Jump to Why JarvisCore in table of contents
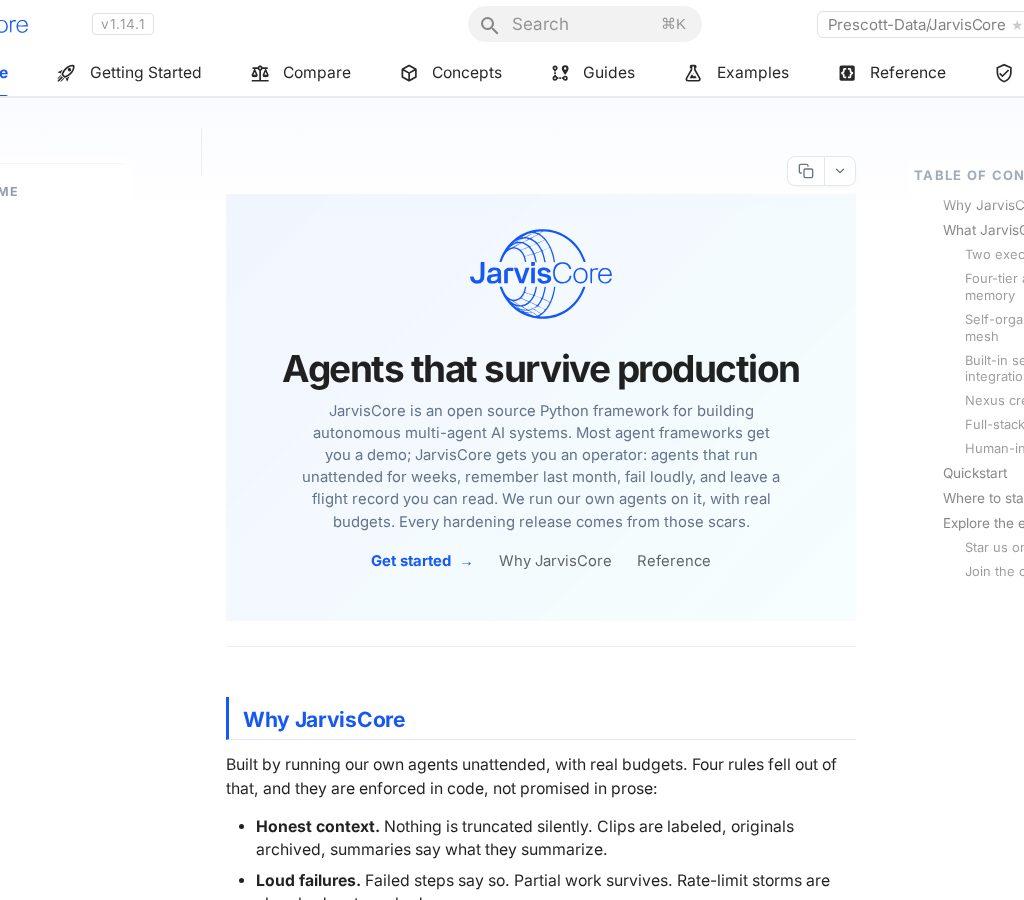 pos(983,206)
